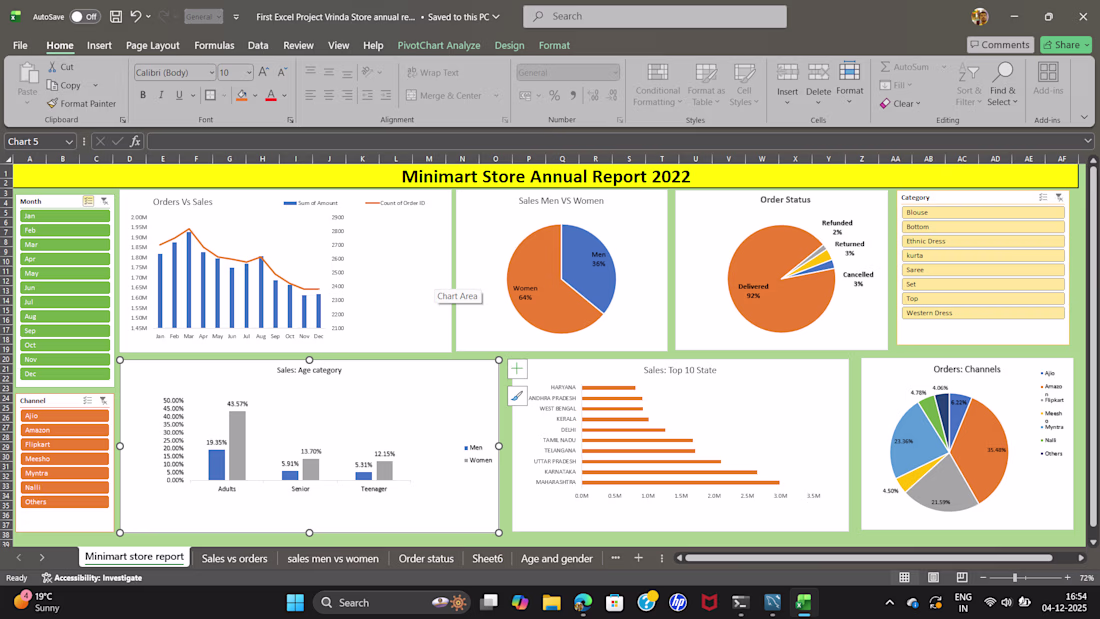
Task: Open Chart Styles brush button
Action: click(x=517, y=397)
